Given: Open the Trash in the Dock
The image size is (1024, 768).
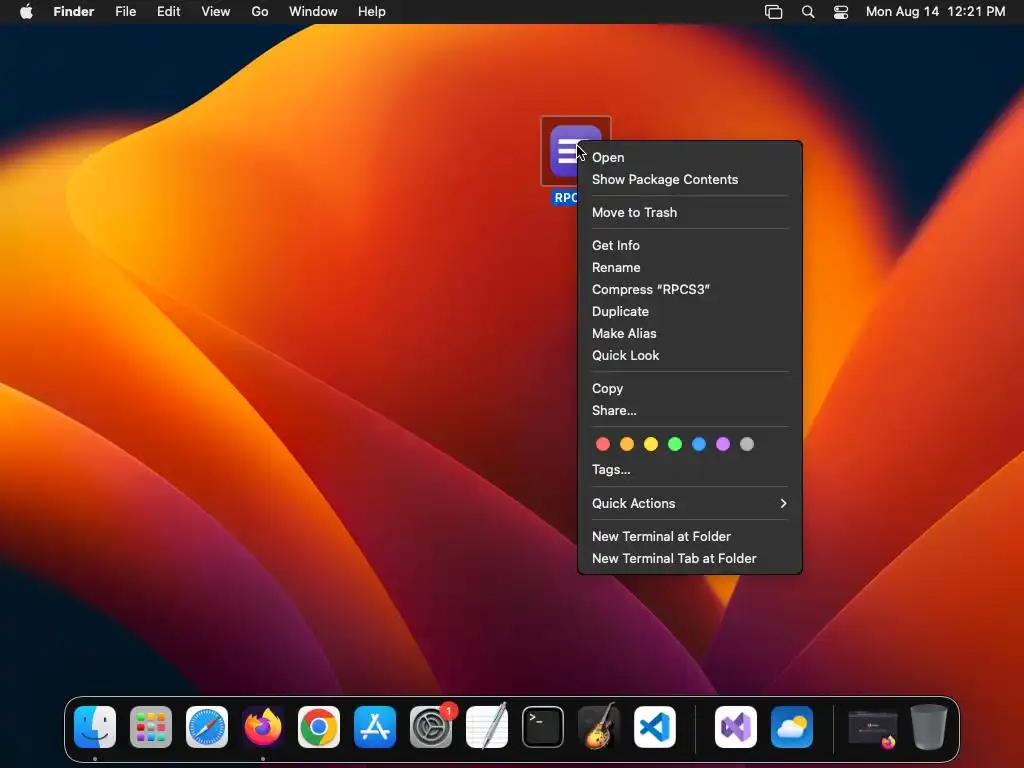Looking at the screenshot, I should pyautogui.click(x=929, y=727).
